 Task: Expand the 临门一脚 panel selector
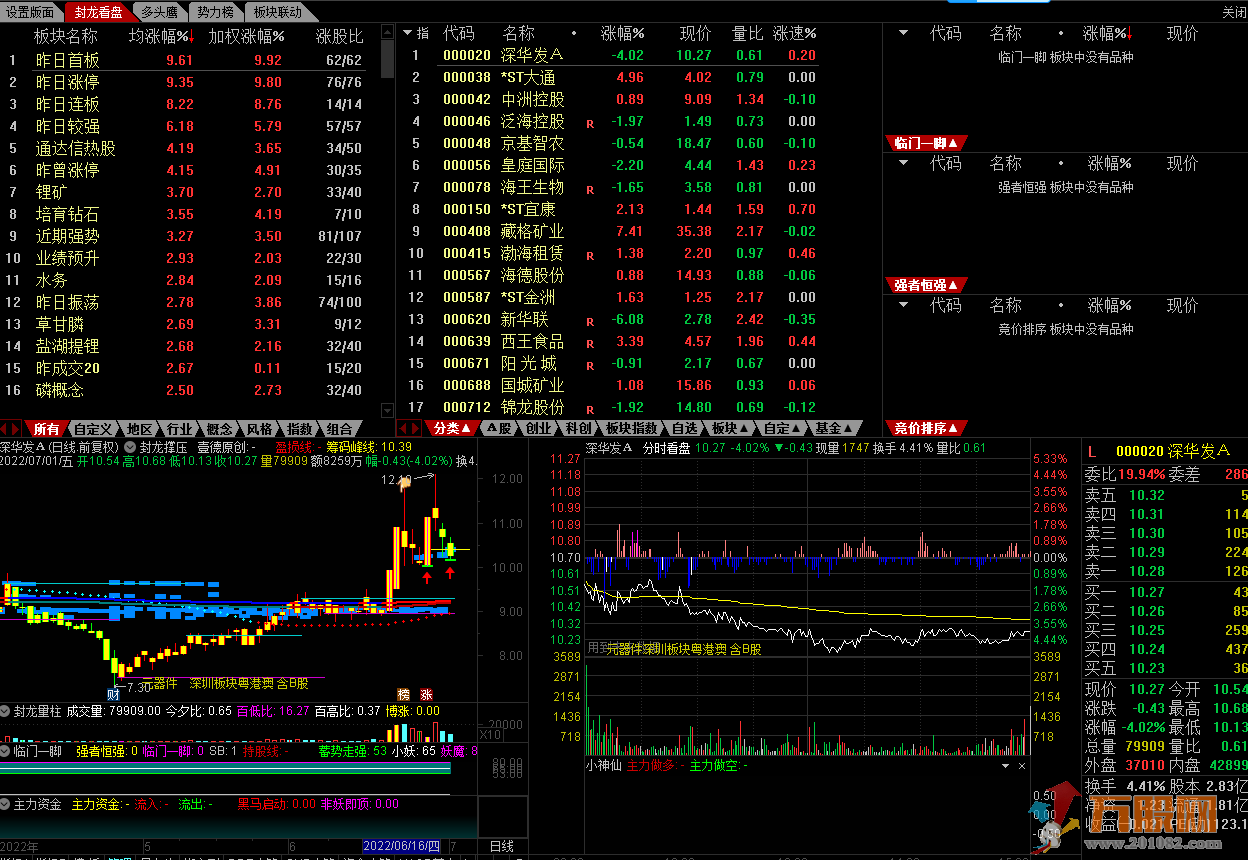[x=926, y=144]
